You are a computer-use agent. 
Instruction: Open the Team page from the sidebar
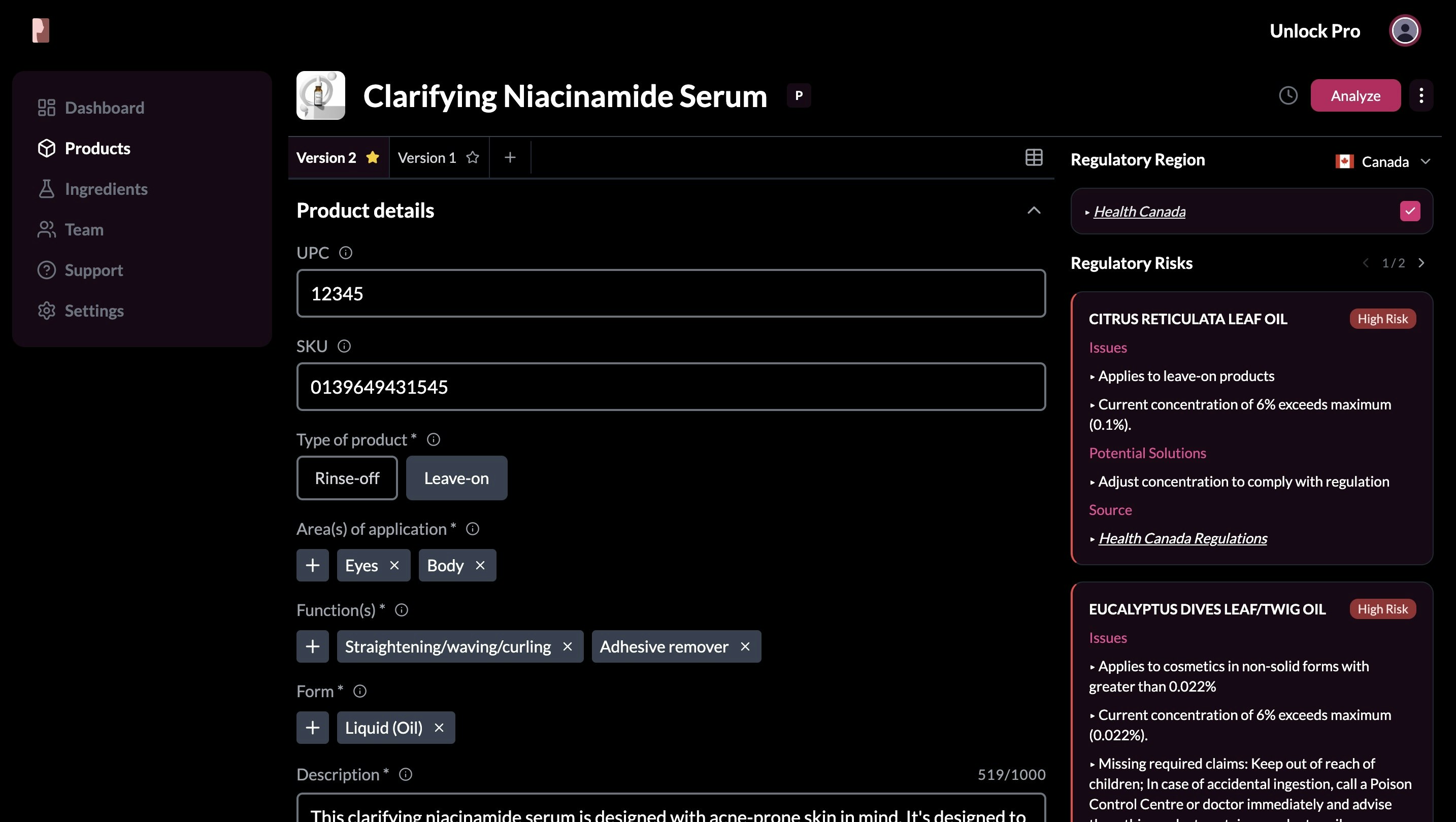click(x=84, y=229)
